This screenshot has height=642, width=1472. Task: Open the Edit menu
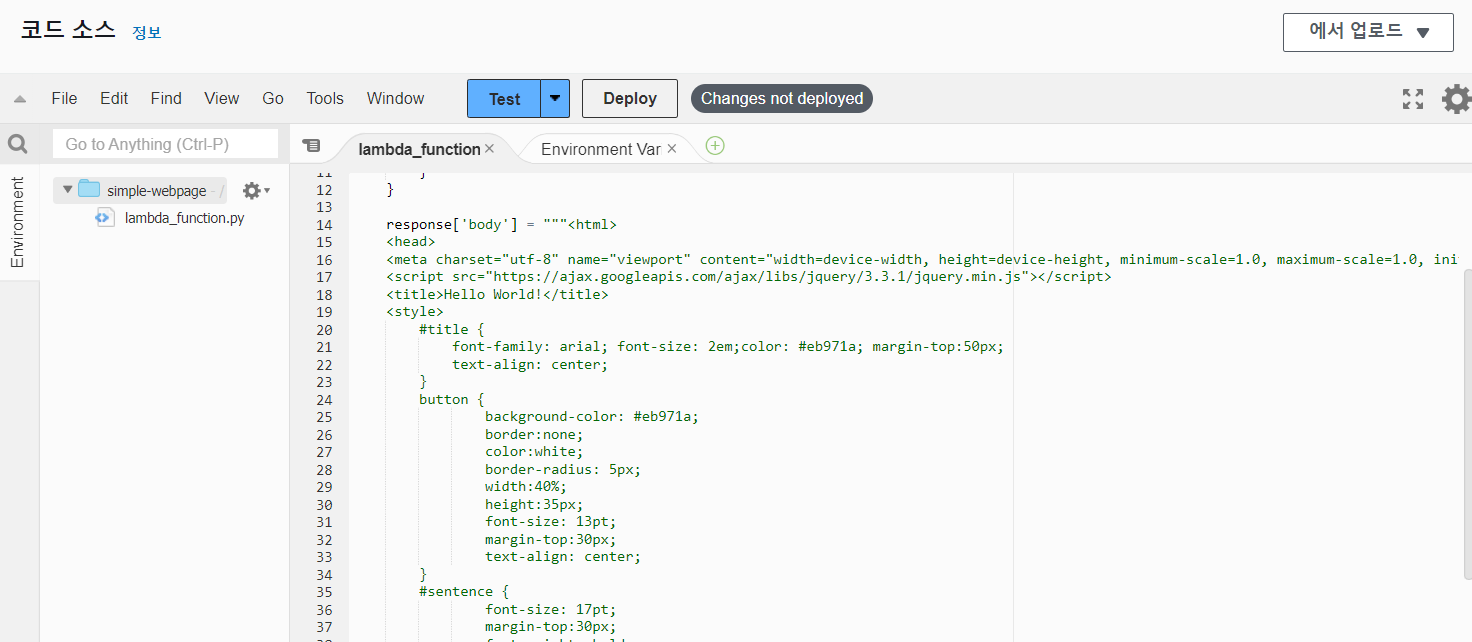tap(114, 98)
